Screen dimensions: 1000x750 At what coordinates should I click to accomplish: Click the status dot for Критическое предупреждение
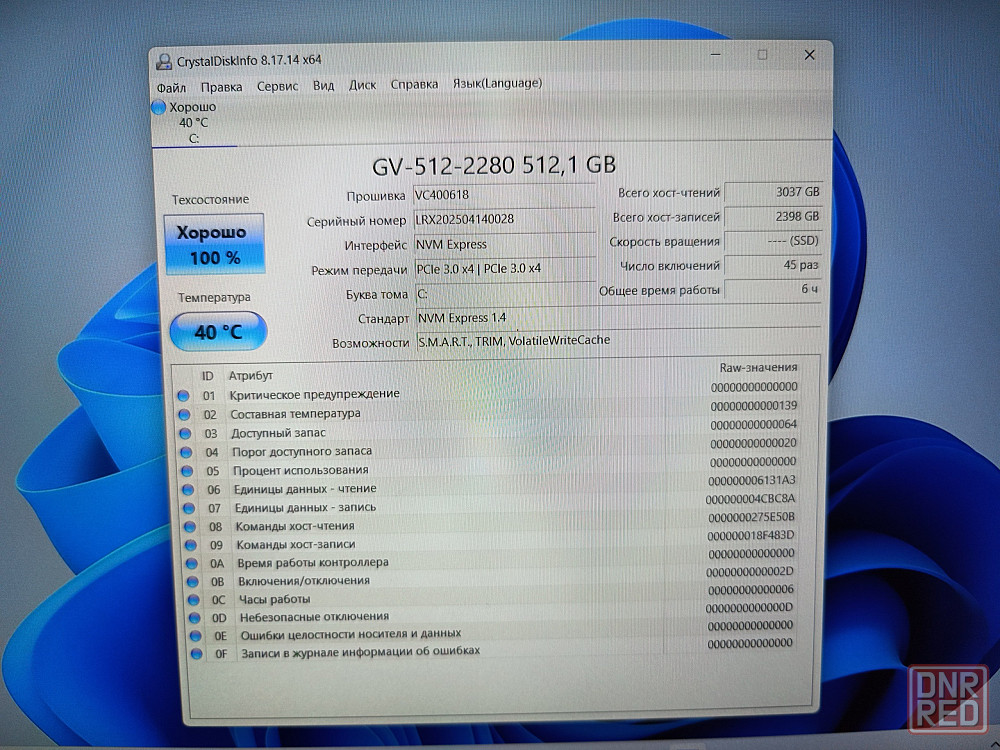[183, 395]
